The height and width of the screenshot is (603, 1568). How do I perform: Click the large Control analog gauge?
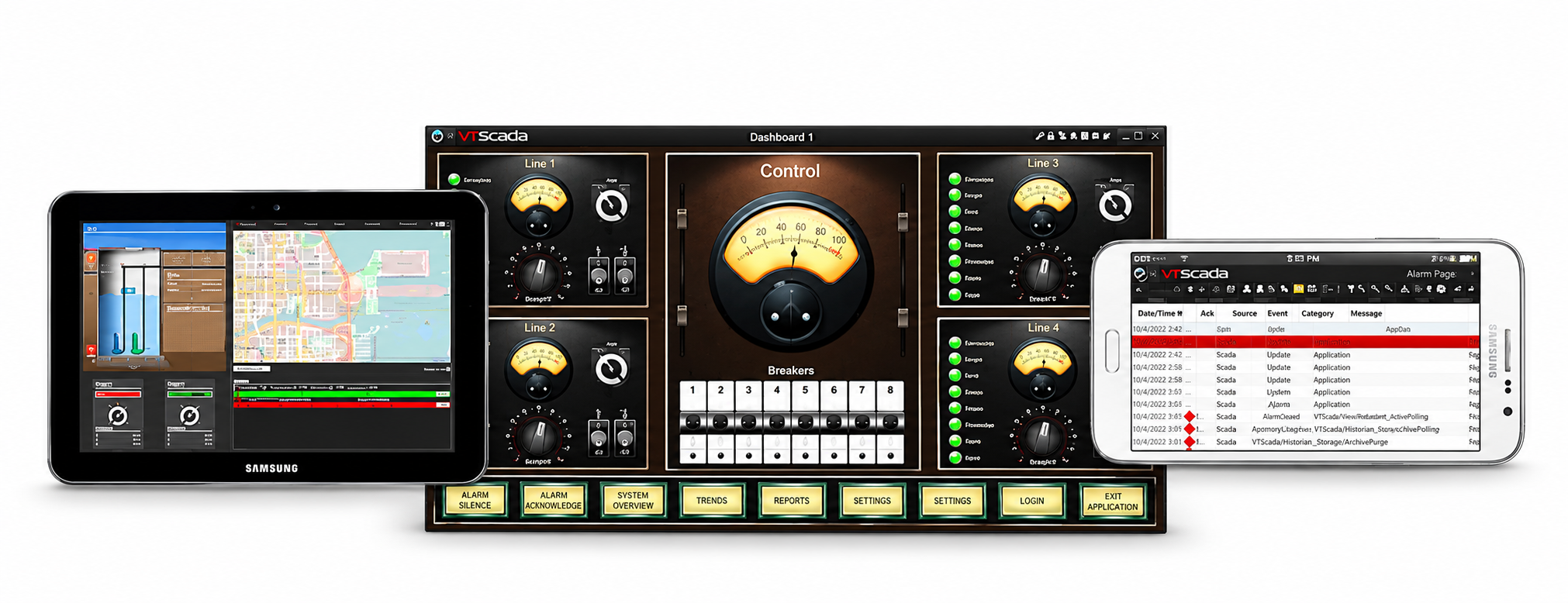pyautogui.click(x=792, y=271)
